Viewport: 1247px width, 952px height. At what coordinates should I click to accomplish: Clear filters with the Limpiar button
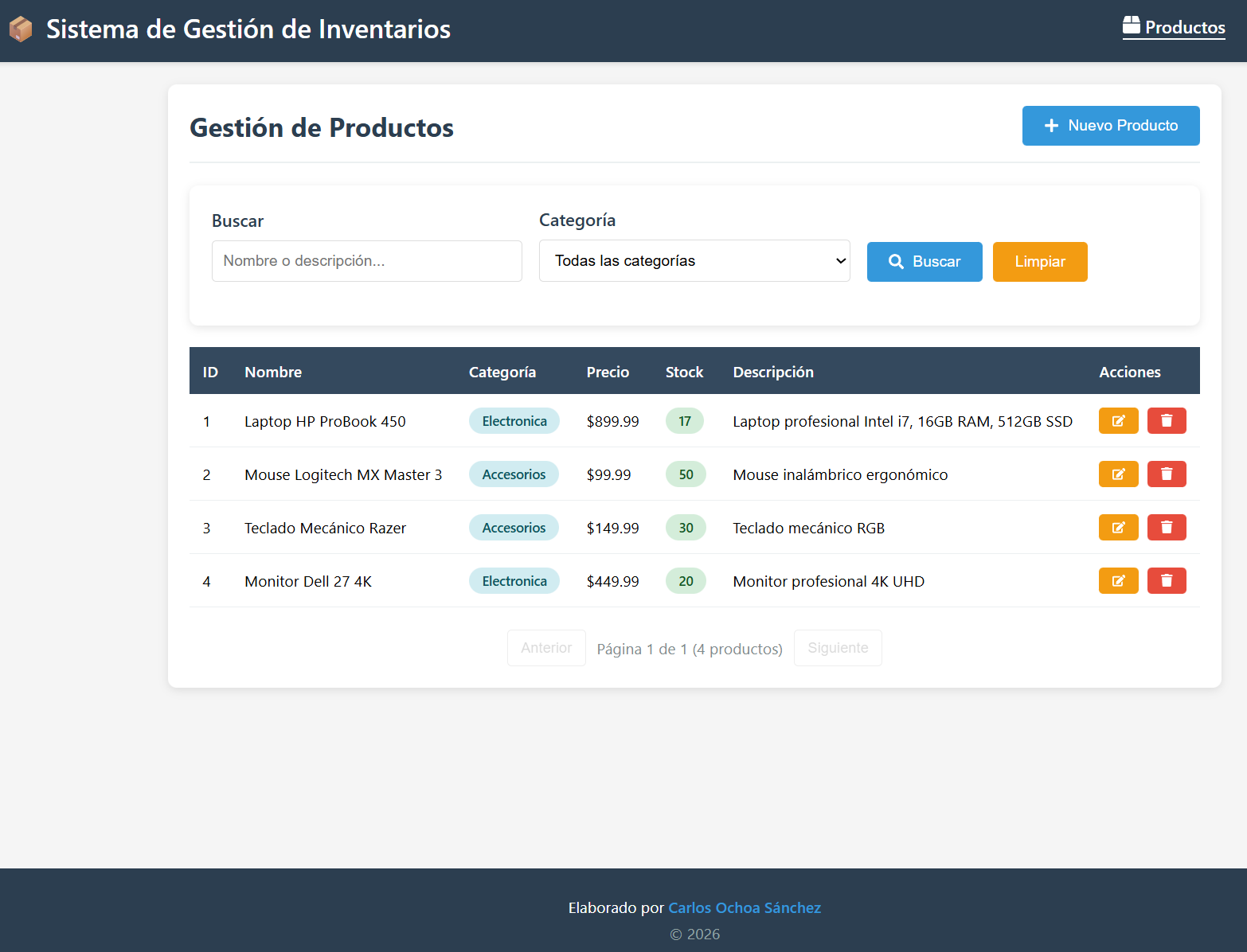click(1039, 262)
